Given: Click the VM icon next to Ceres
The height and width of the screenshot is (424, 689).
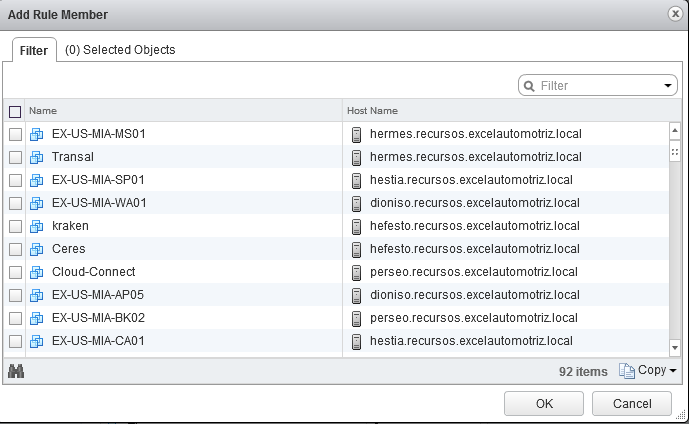Looking at the screenshot, I should [36, 249].
